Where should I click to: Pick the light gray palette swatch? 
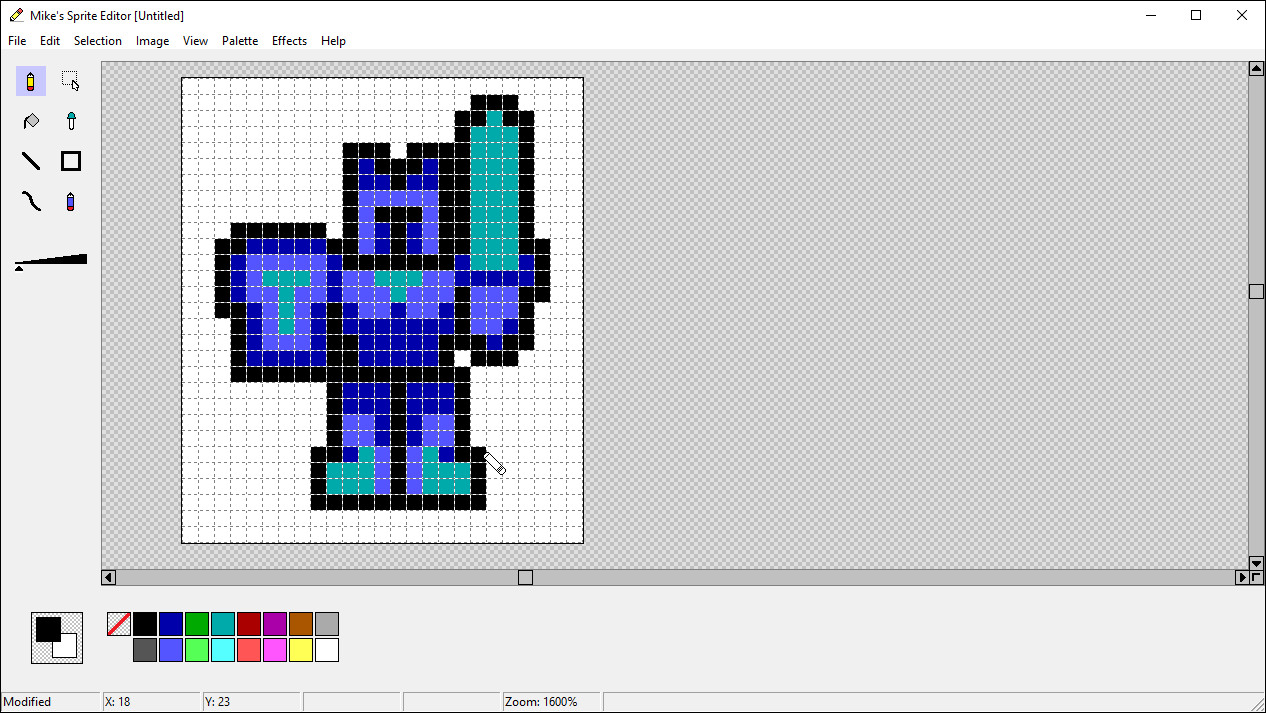327,624
